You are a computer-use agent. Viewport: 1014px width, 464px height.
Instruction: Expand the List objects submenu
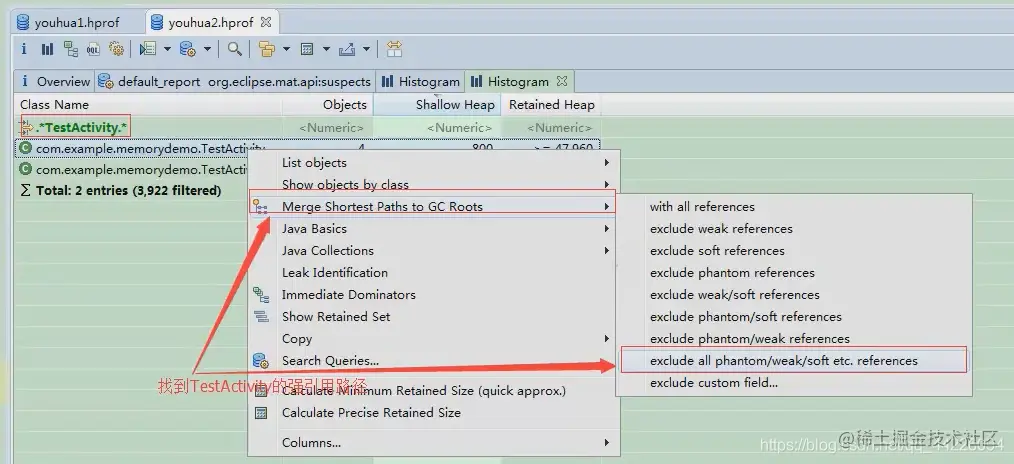(x=435, y=163)
